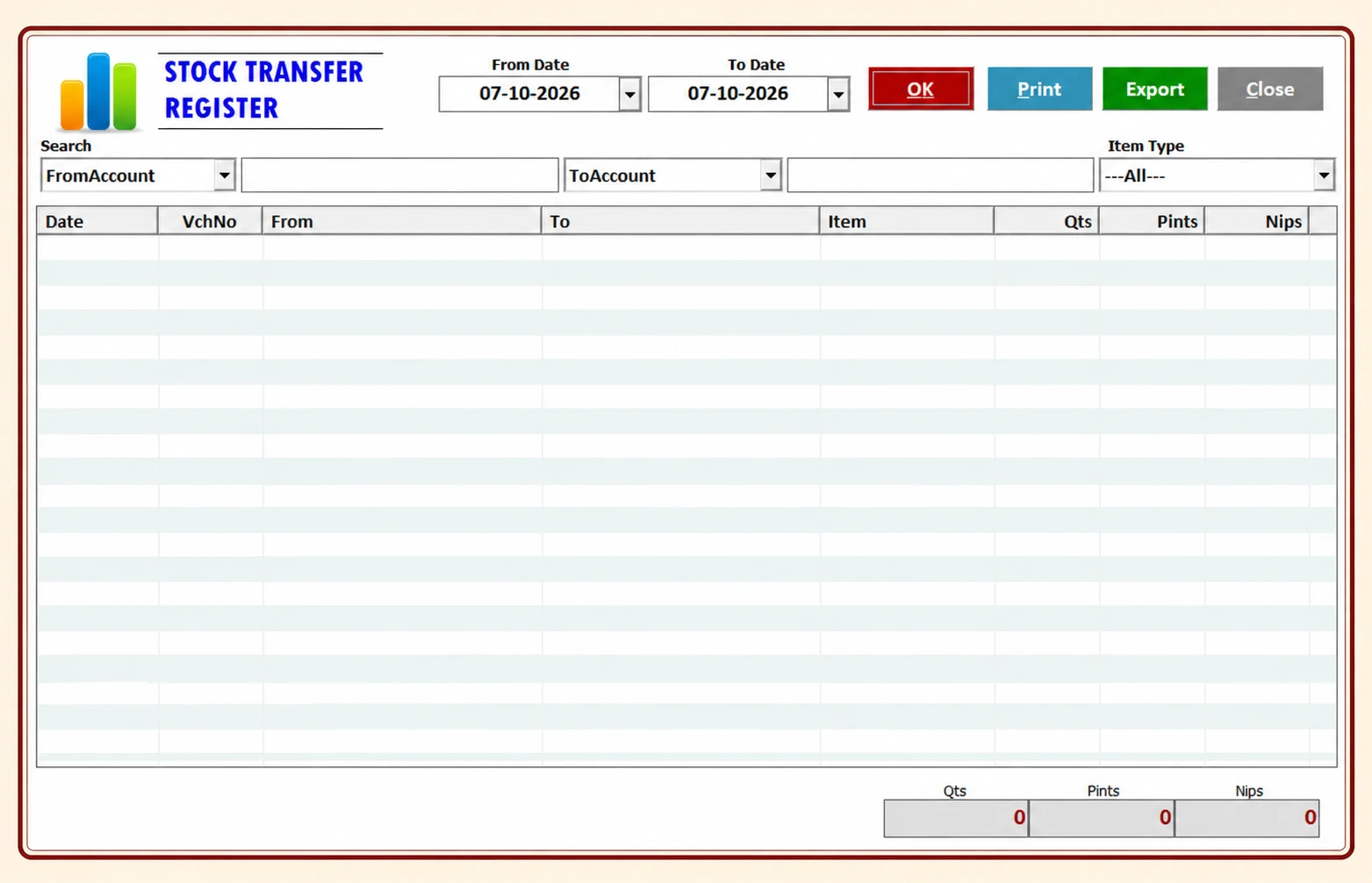Viewport: 1372px width, 883px height.
Task: Click the From Date label text
Action: point(530,64)
